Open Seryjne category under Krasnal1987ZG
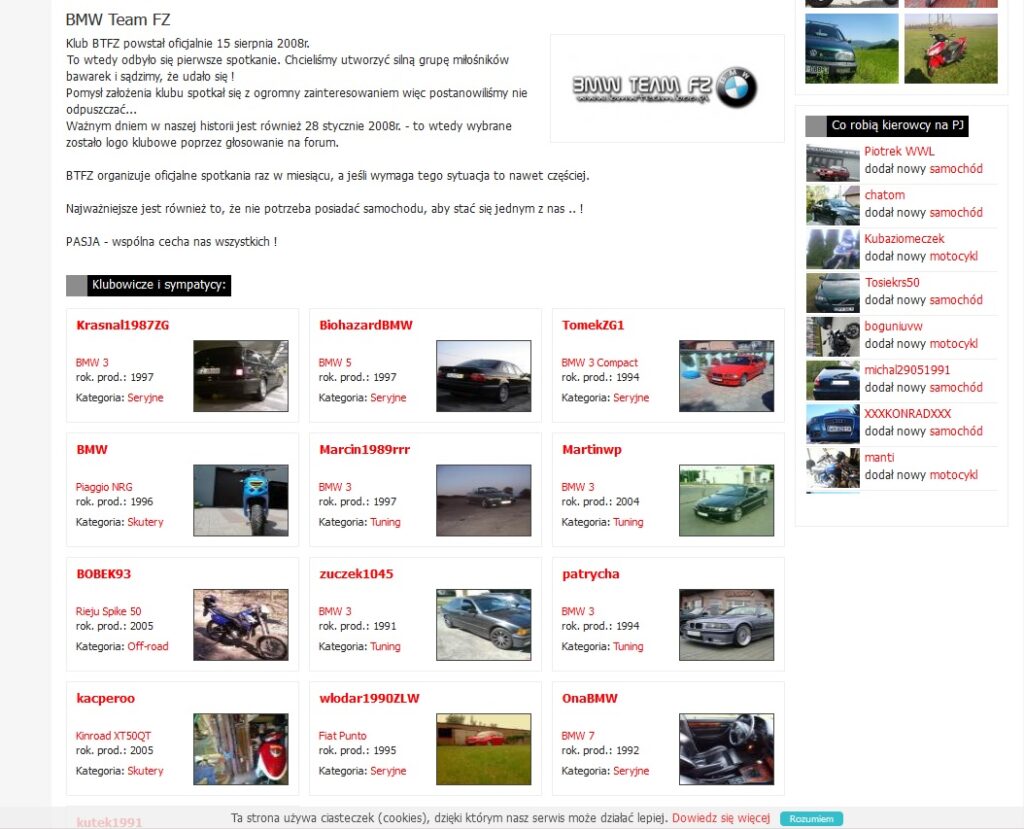 [145, 397]
